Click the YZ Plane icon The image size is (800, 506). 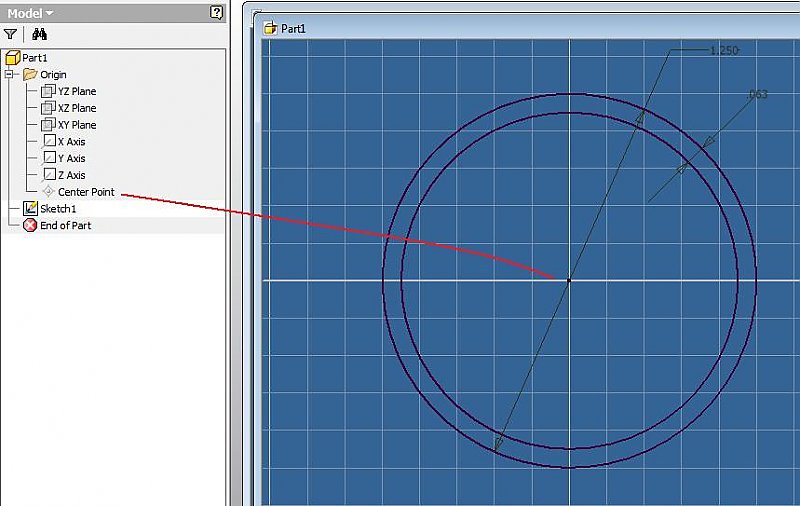tap(48, 91)
